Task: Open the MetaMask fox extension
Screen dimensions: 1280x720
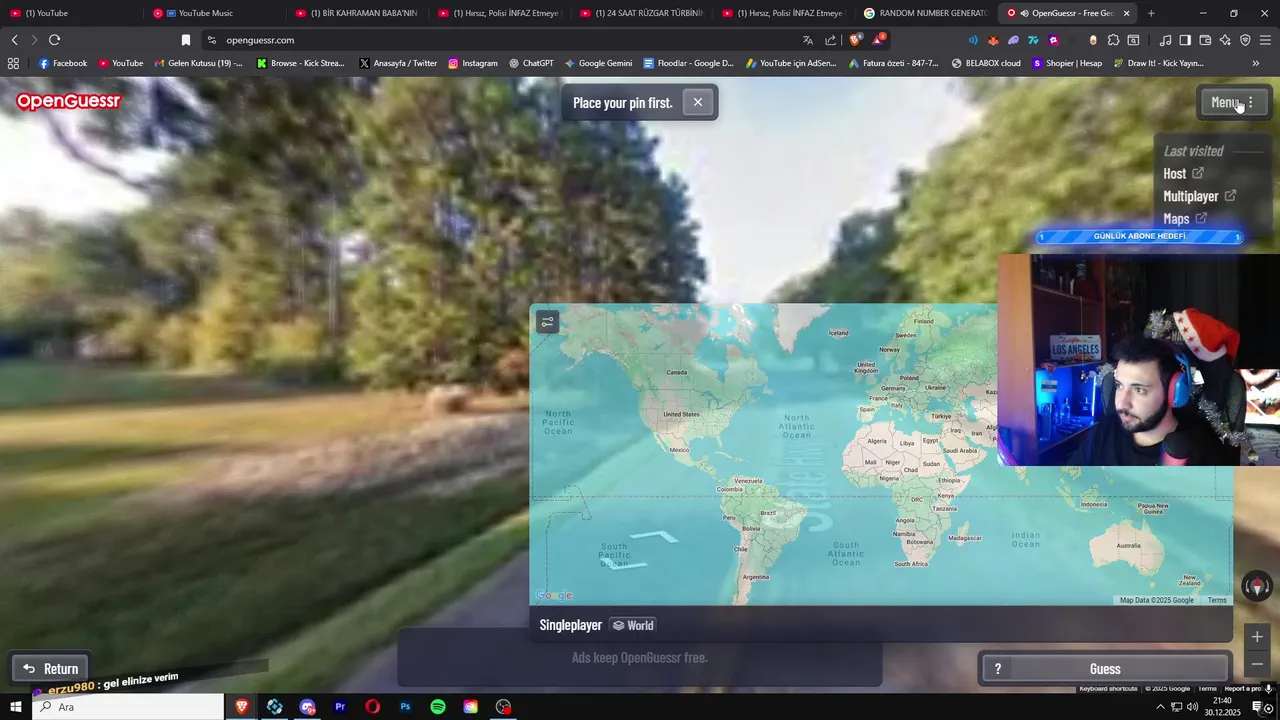Action: pyautogui.click(x=993, y=40)
